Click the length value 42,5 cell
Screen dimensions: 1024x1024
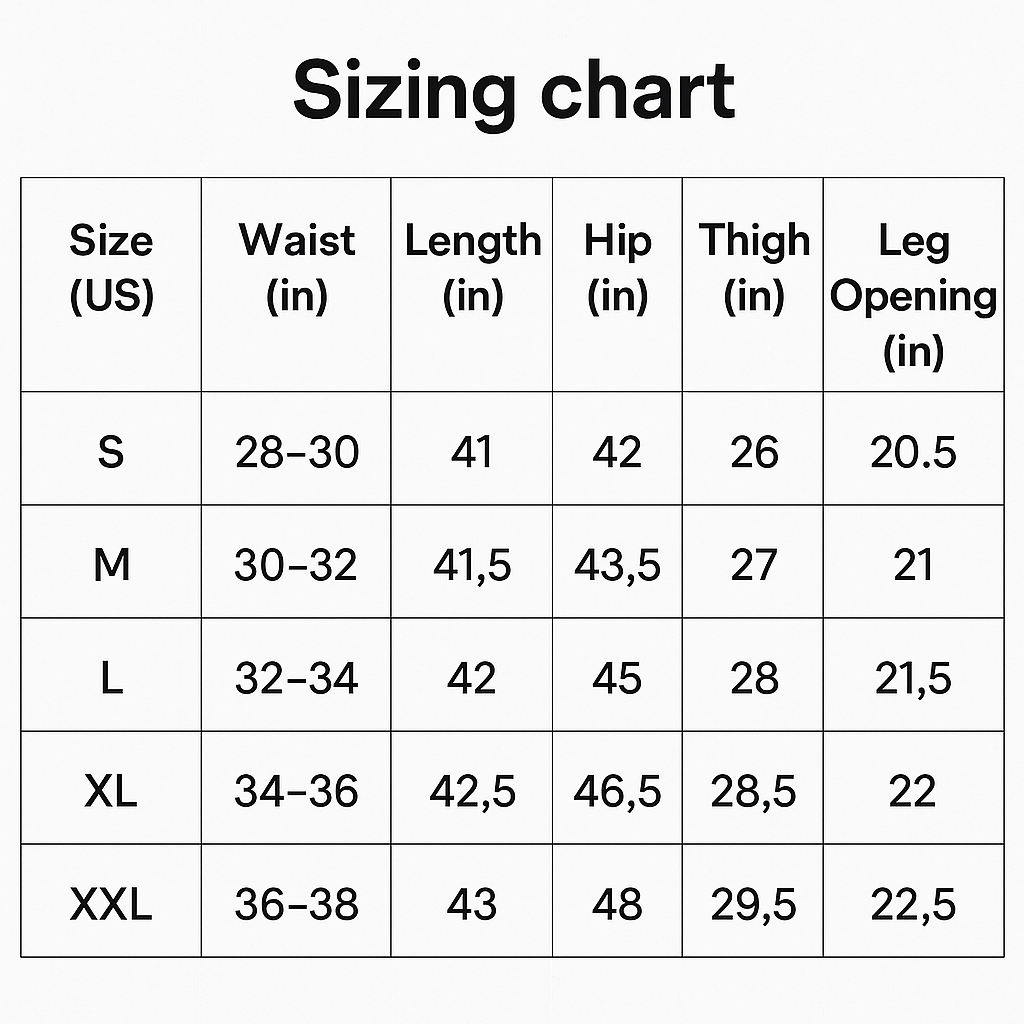(x=472, y=792)
